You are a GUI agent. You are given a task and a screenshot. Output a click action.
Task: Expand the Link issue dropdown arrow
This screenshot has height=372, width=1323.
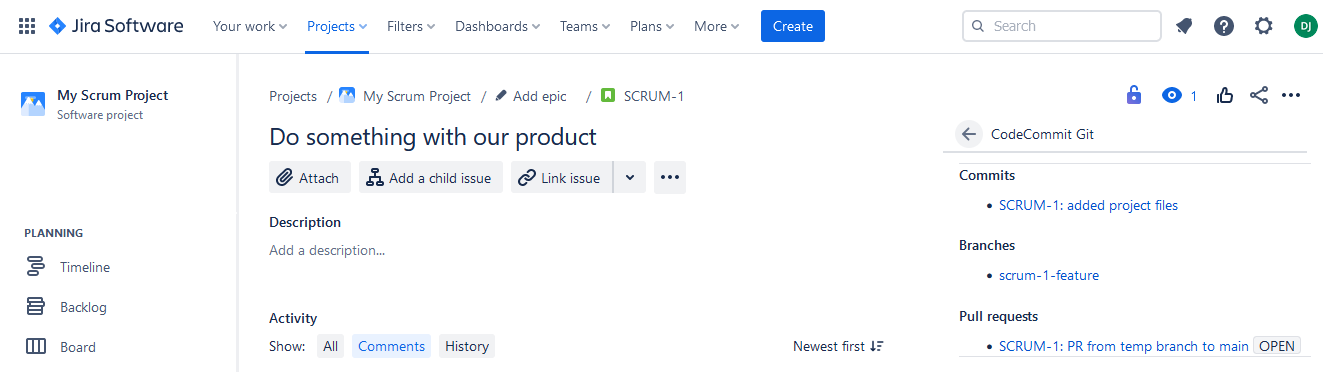[630, 178]
